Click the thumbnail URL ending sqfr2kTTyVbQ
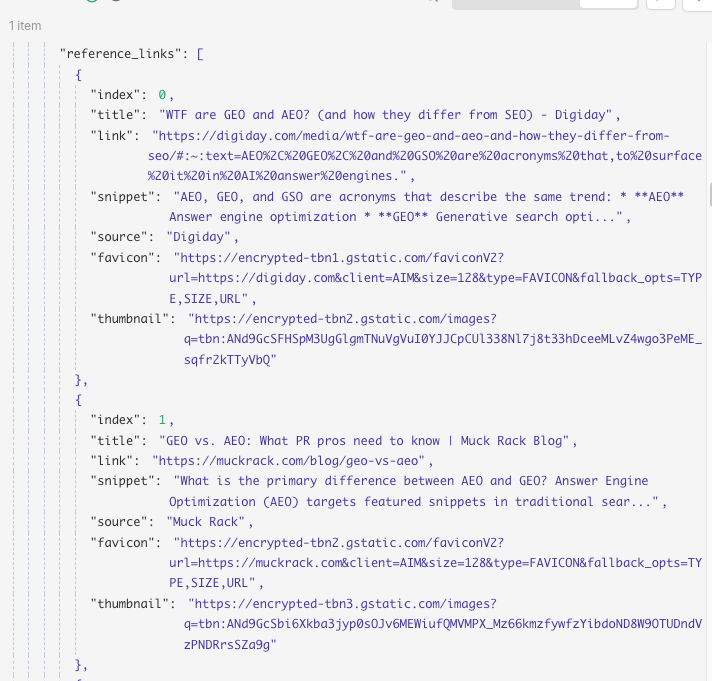The image size is (712, 681). click(443, 339)
